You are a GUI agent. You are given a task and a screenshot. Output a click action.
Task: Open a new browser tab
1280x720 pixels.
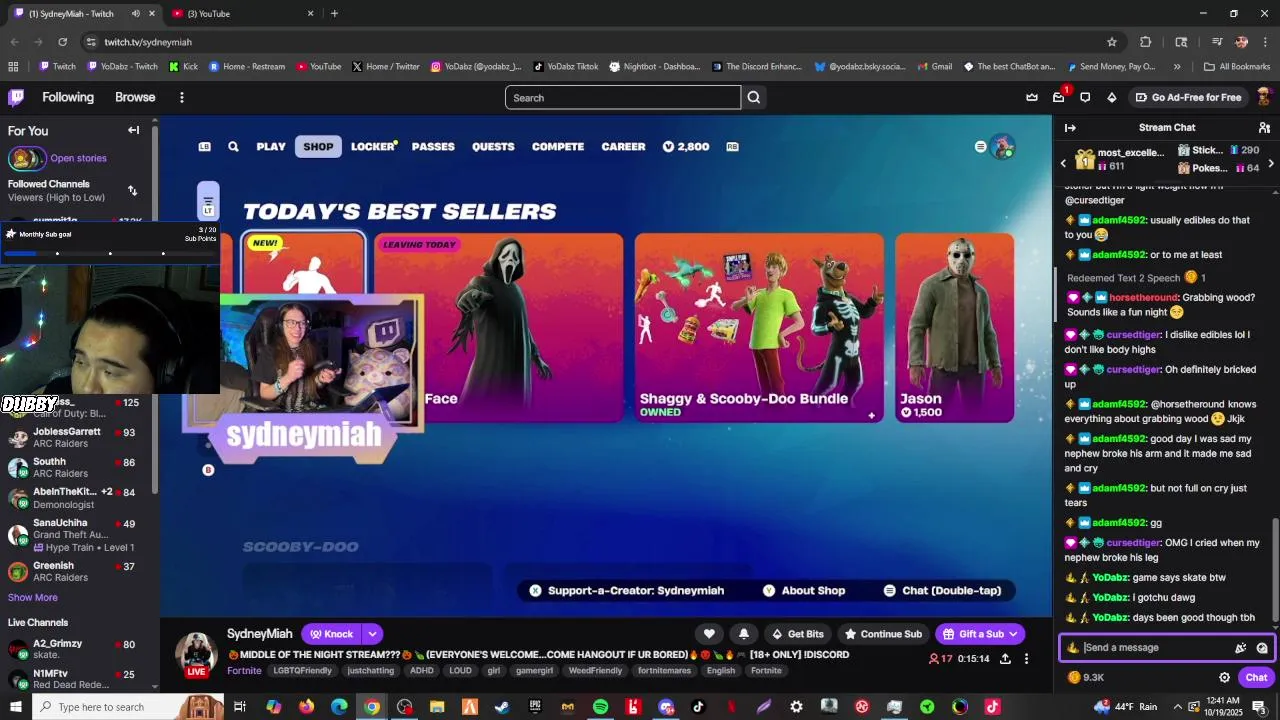(x=334, y=14)
